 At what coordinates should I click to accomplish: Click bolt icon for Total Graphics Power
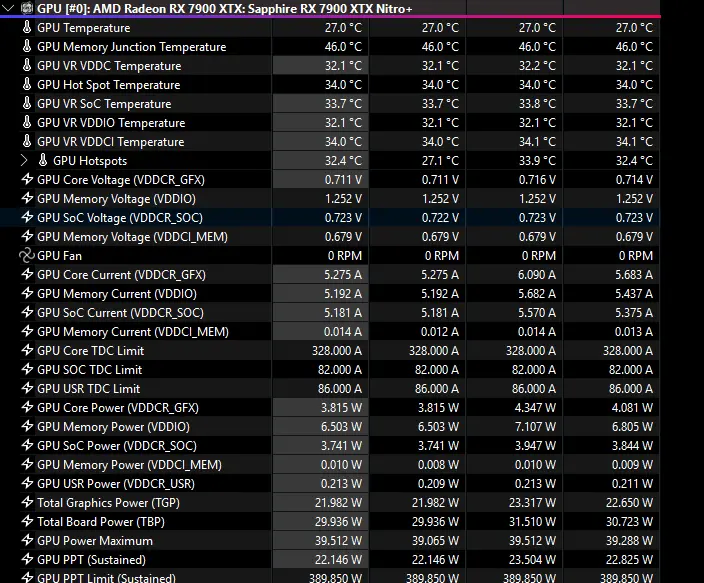coord(27,502)
